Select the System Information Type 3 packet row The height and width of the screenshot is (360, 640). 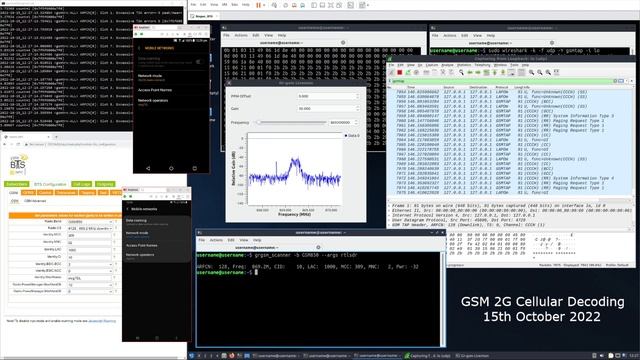tap(510, 116)
